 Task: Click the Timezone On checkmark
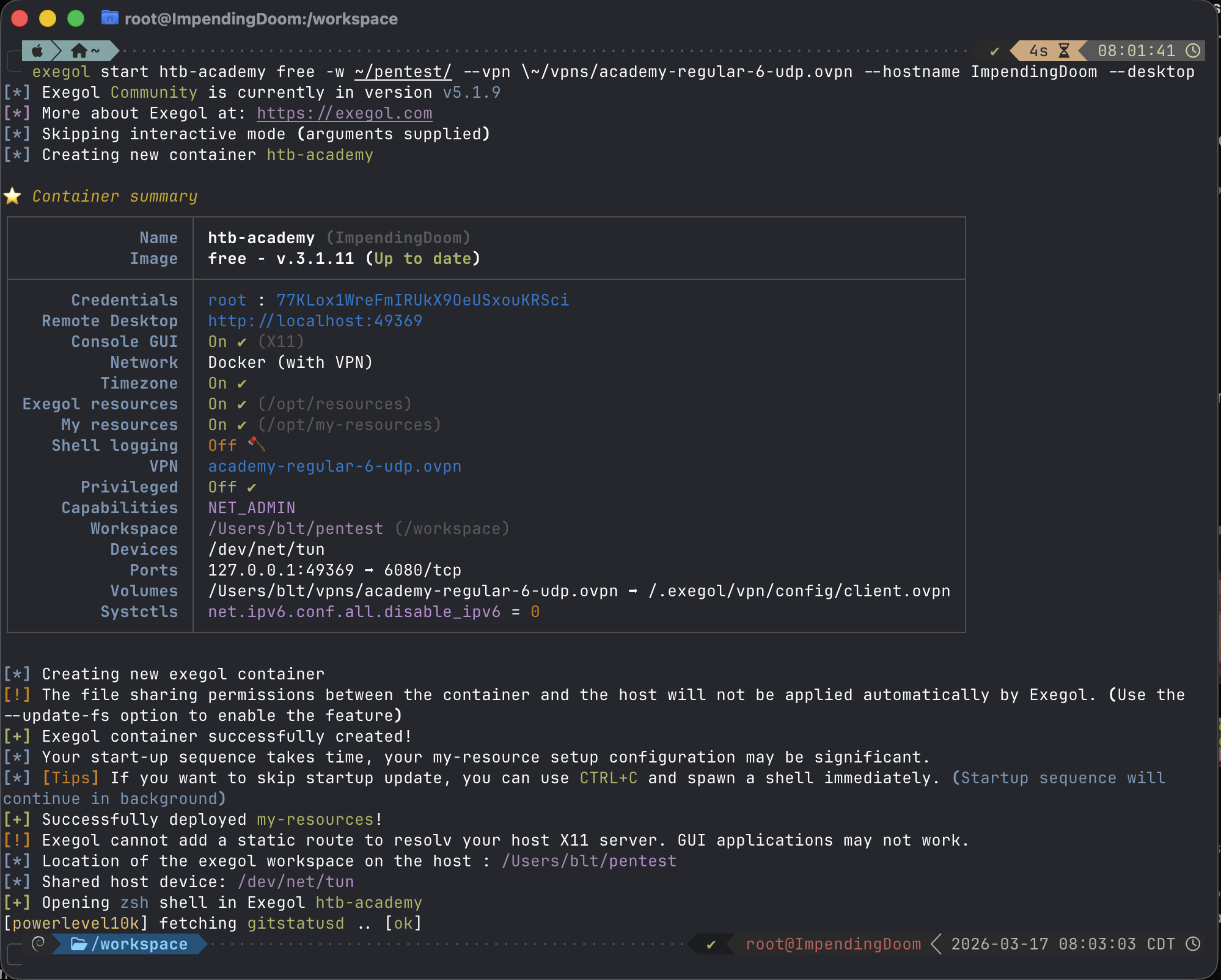click(242, 384)
